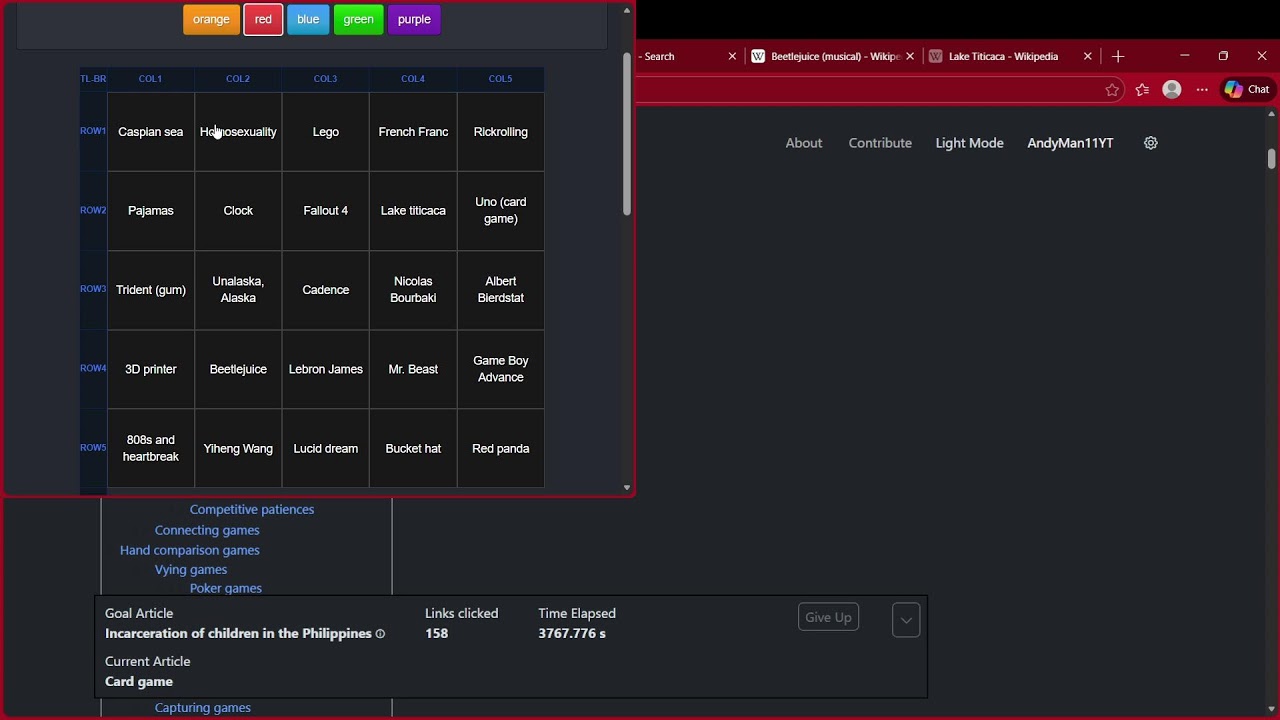The width and height of the screenshot is (1280, 720).
Task: Open the Contribute menu item
Action: [x=880, y=143]
